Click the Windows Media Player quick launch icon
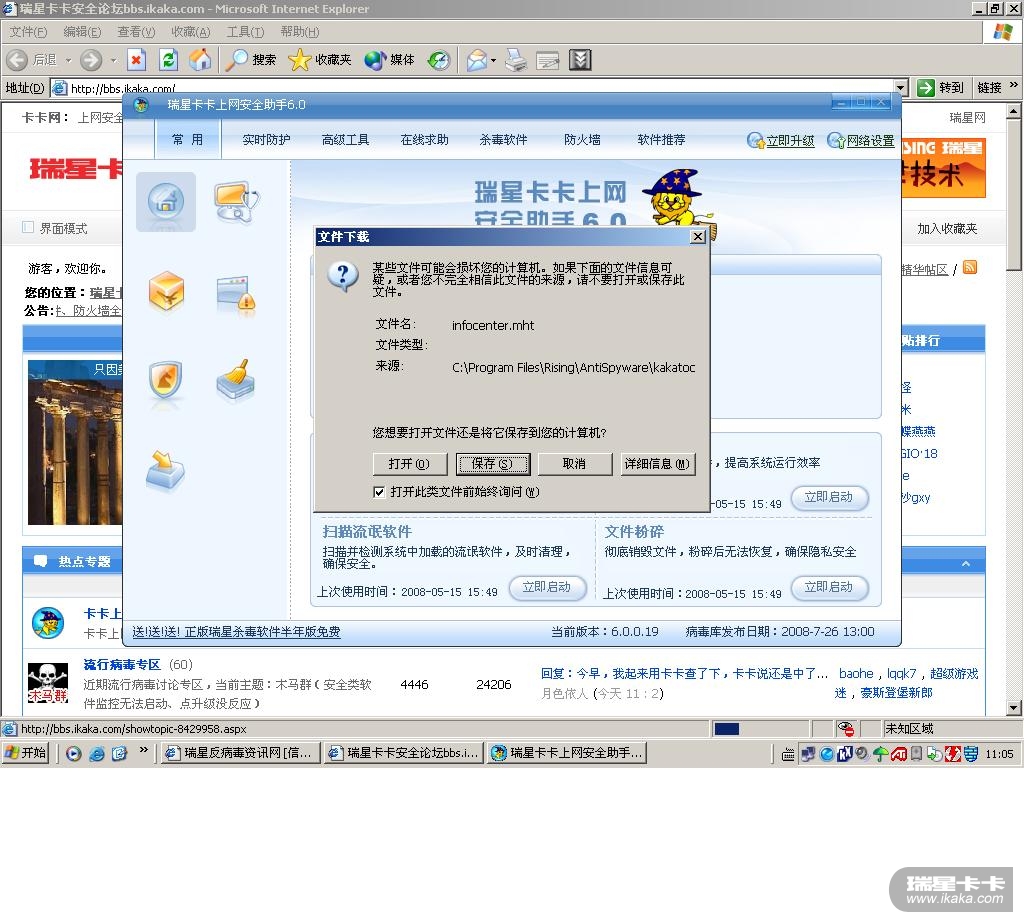 coord(74,754)
